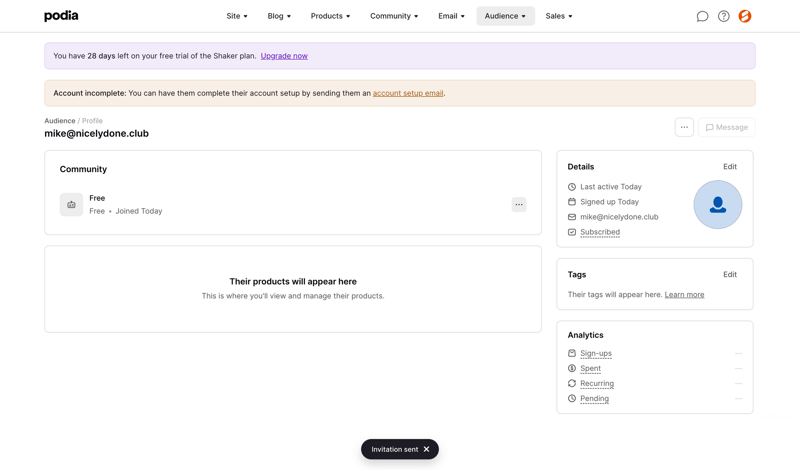Click the Free community name
Image resolution: width=800 pixels, height=470 pixels.
(x=97, y=198)
